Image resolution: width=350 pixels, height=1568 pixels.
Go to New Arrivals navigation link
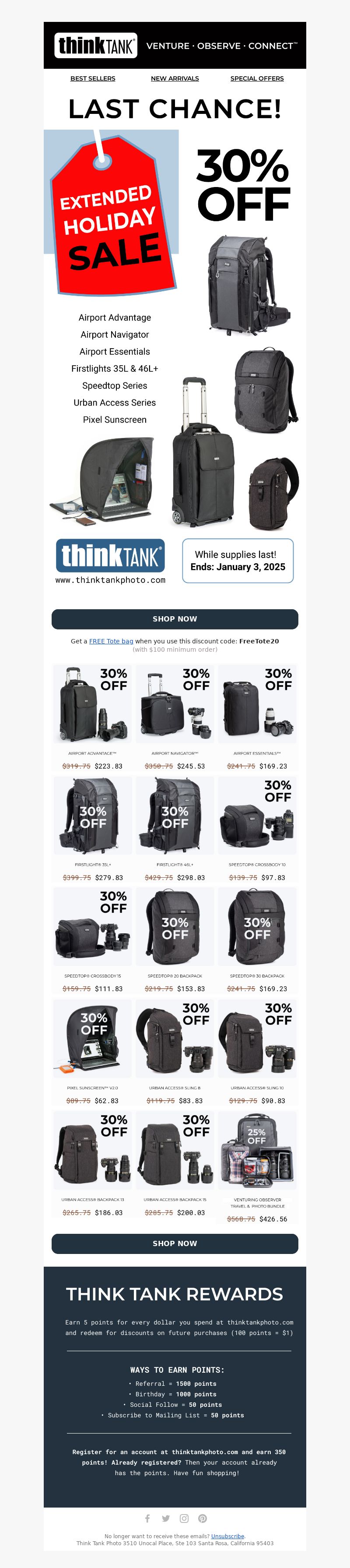[x=175, y=78]
